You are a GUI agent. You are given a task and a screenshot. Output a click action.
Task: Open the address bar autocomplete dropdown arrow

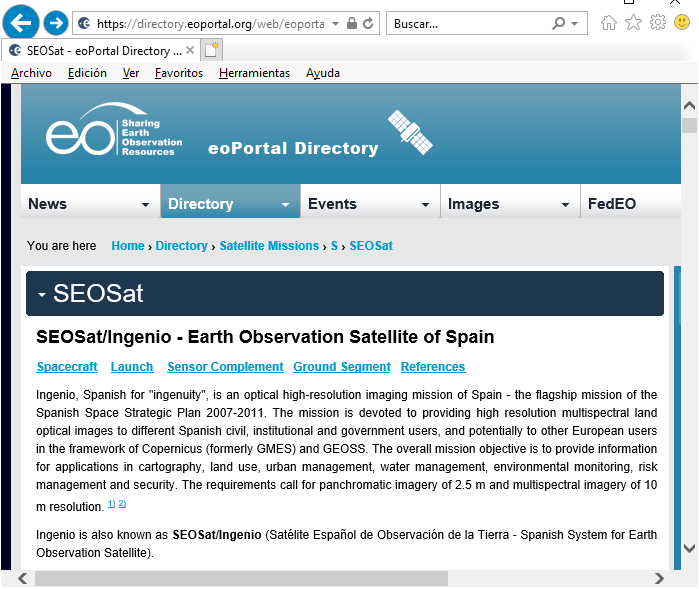pyautogui.click(x=335, y=23)
